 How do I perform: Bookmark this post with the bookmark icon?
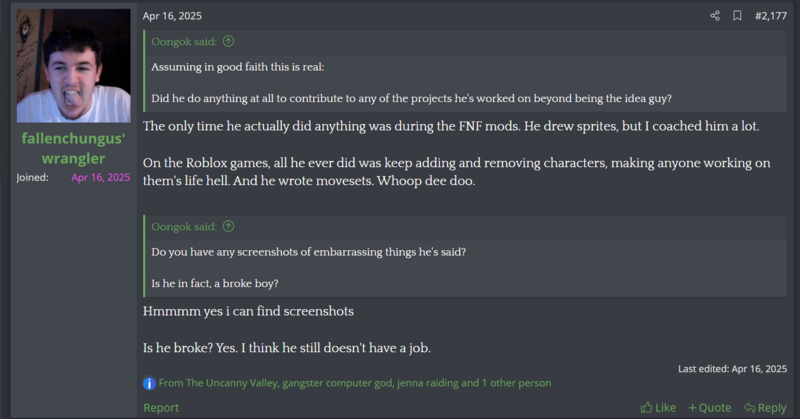[737, 16]
